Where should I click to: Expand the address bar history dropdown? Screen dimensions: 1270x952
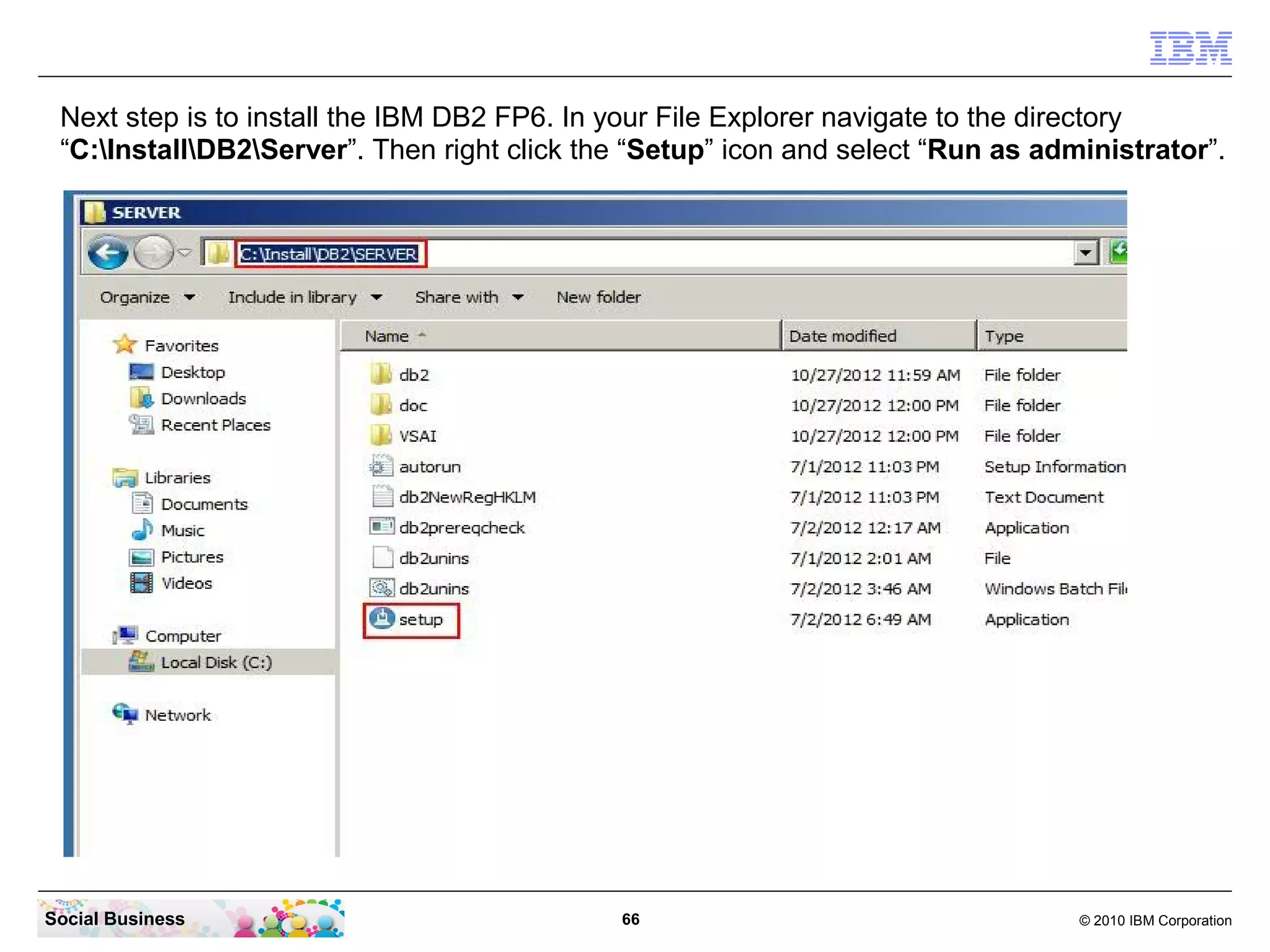(x=1085, y=253)
